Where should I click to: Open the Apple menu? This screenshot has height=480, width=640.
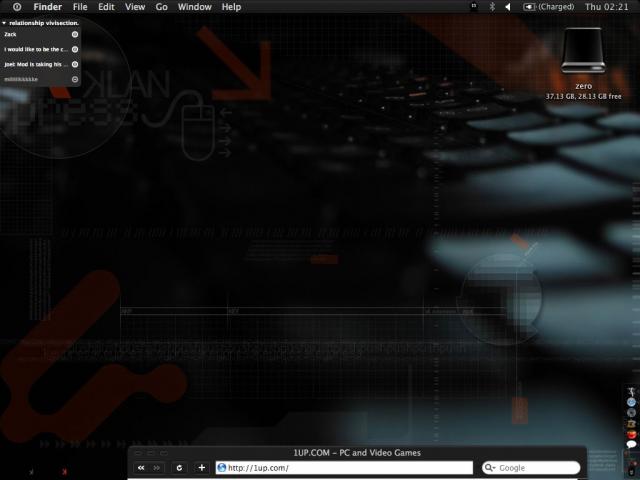coord(17,7)
